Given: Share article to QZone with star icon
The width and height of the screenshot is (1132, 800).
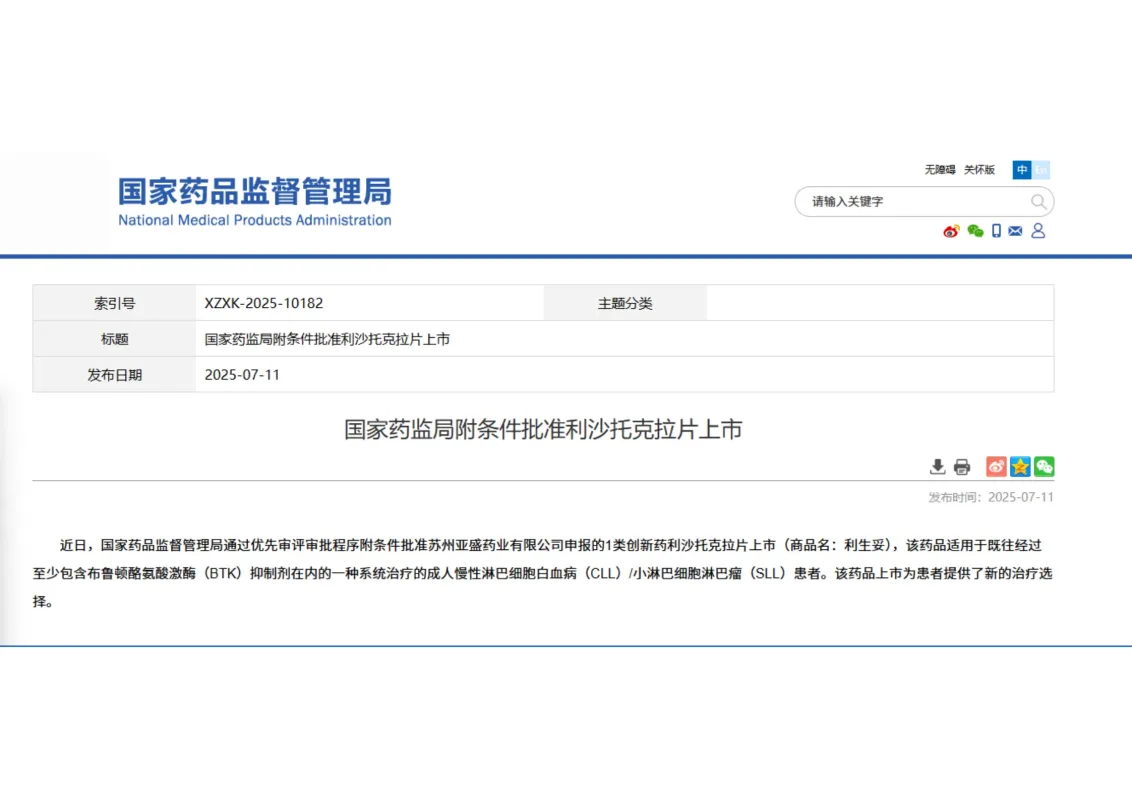Looking at the screenshot, I should (x=1020, y=467).
